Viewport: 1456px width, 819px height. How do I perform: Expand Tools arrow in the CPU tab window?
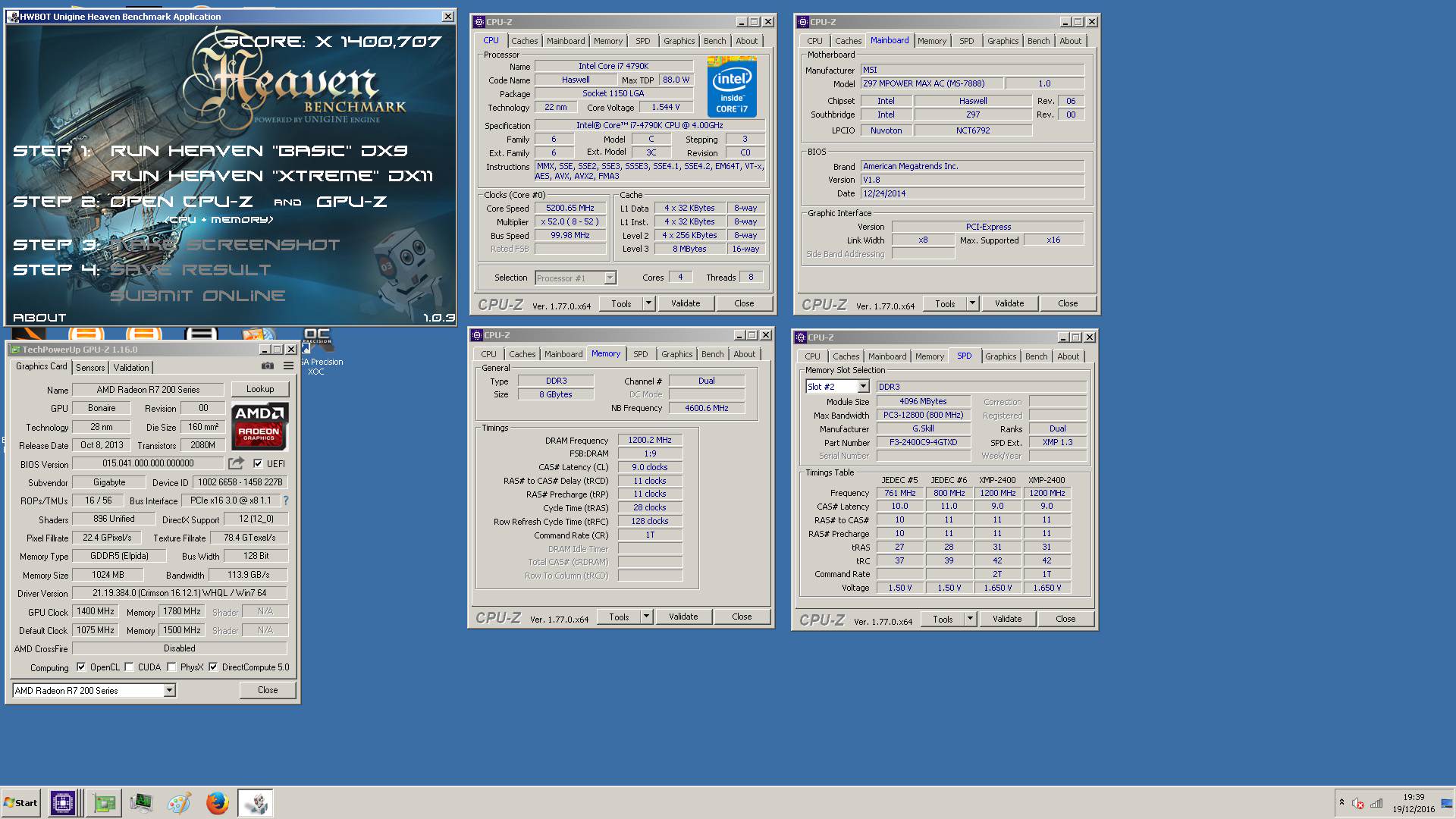pyautogui.click(x=648, y=303)
